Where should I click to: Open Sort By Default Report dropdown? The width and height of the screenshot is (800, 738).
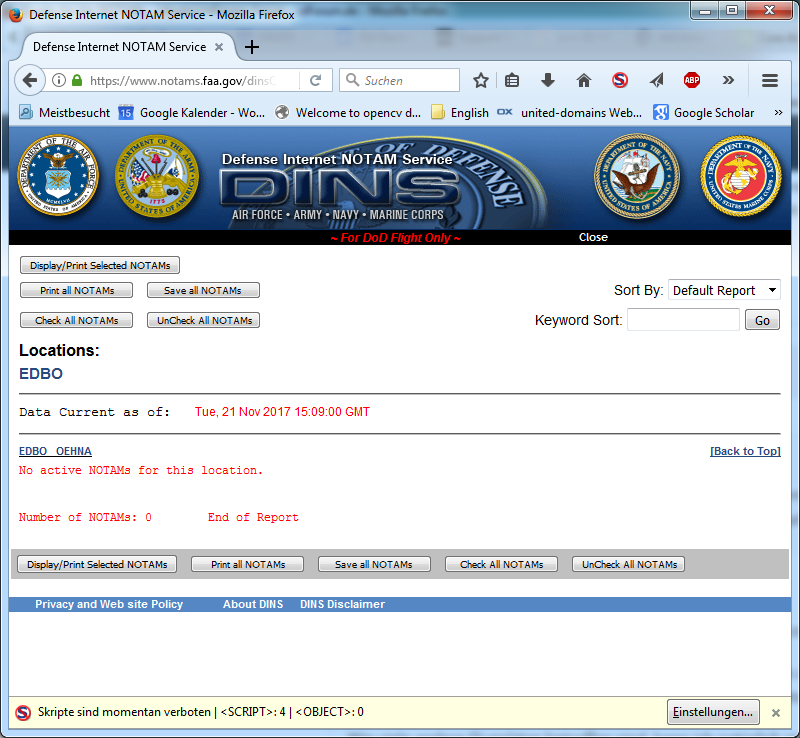point(724,290)
